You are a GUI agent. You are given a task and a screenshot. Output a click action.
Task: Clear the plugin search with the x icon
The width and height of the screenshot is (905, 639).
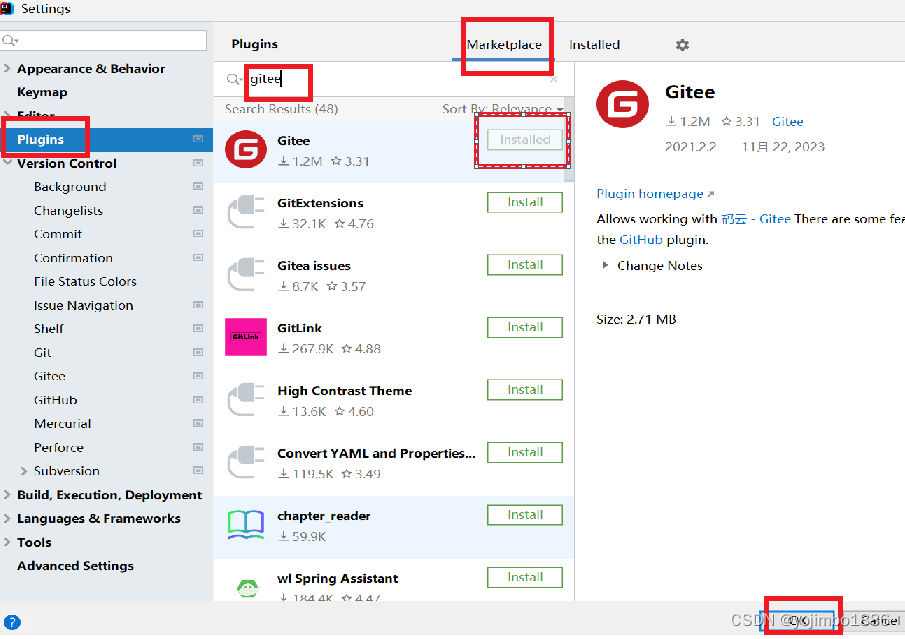(554, 79)
